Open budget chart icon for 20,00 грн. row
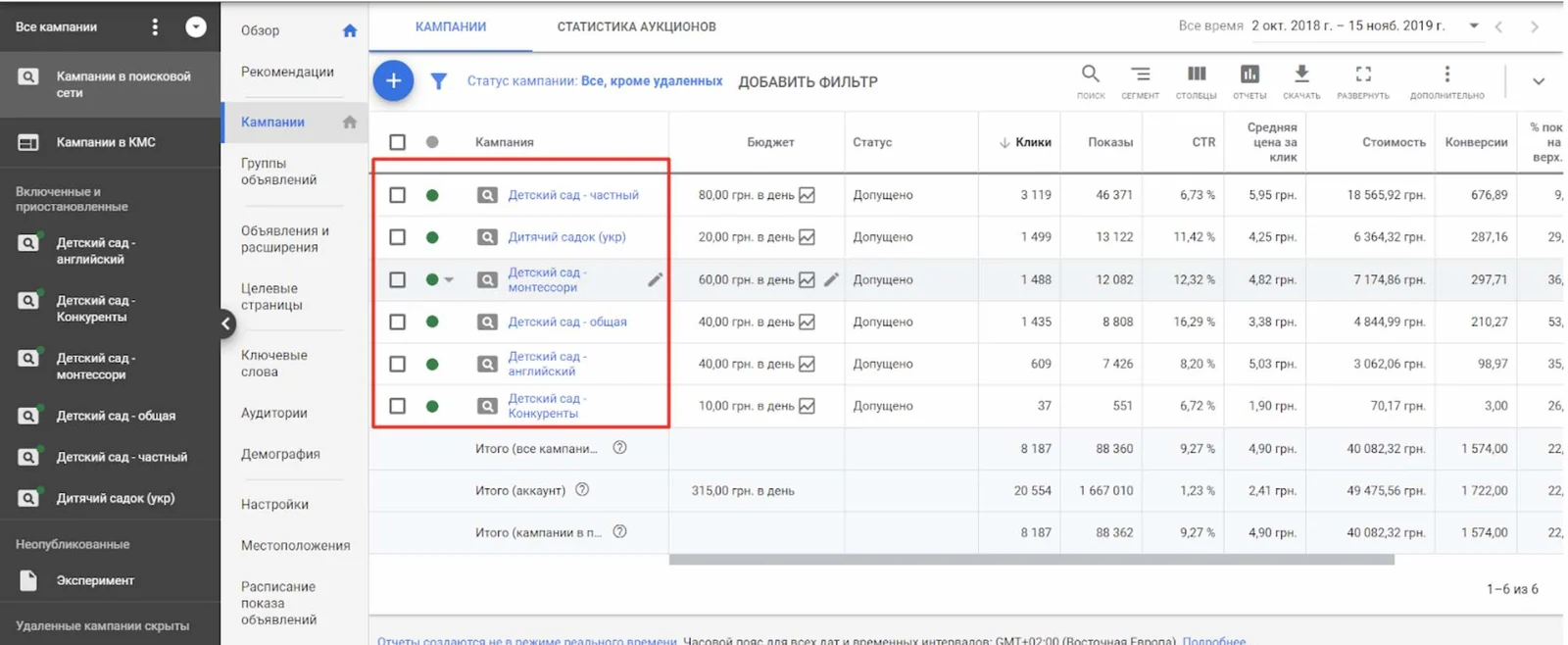Image resolution: width=1568 pixels, height=645 pixels. [807, 237]
